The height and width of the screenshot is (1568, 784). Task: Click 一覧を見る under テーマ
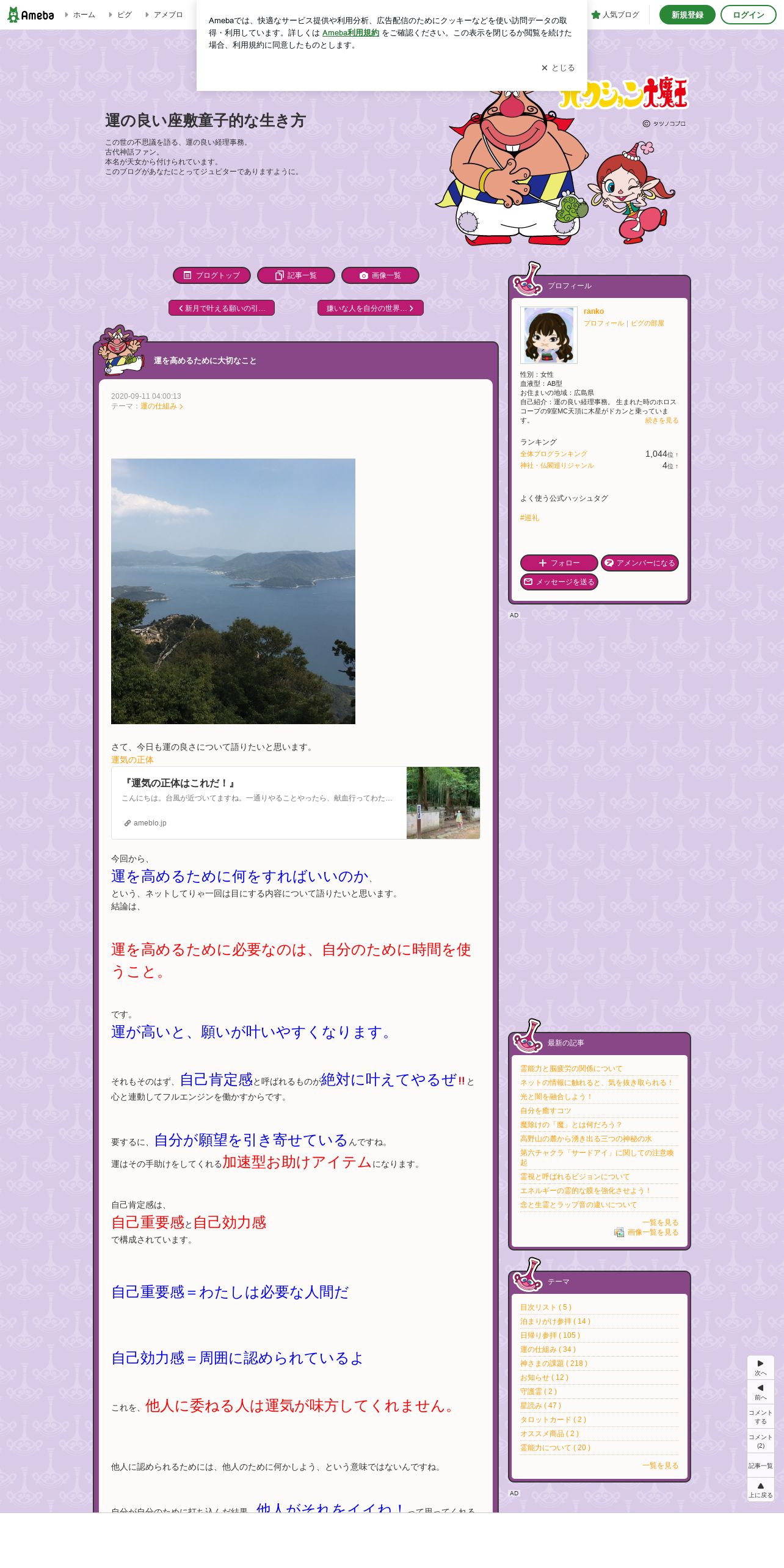[660, 1465]
